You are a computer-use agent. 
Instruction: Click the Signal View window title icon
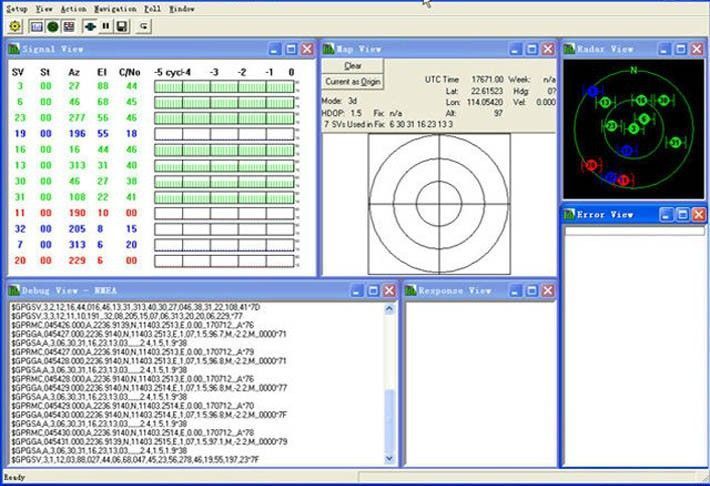click(x=14, y=48)
